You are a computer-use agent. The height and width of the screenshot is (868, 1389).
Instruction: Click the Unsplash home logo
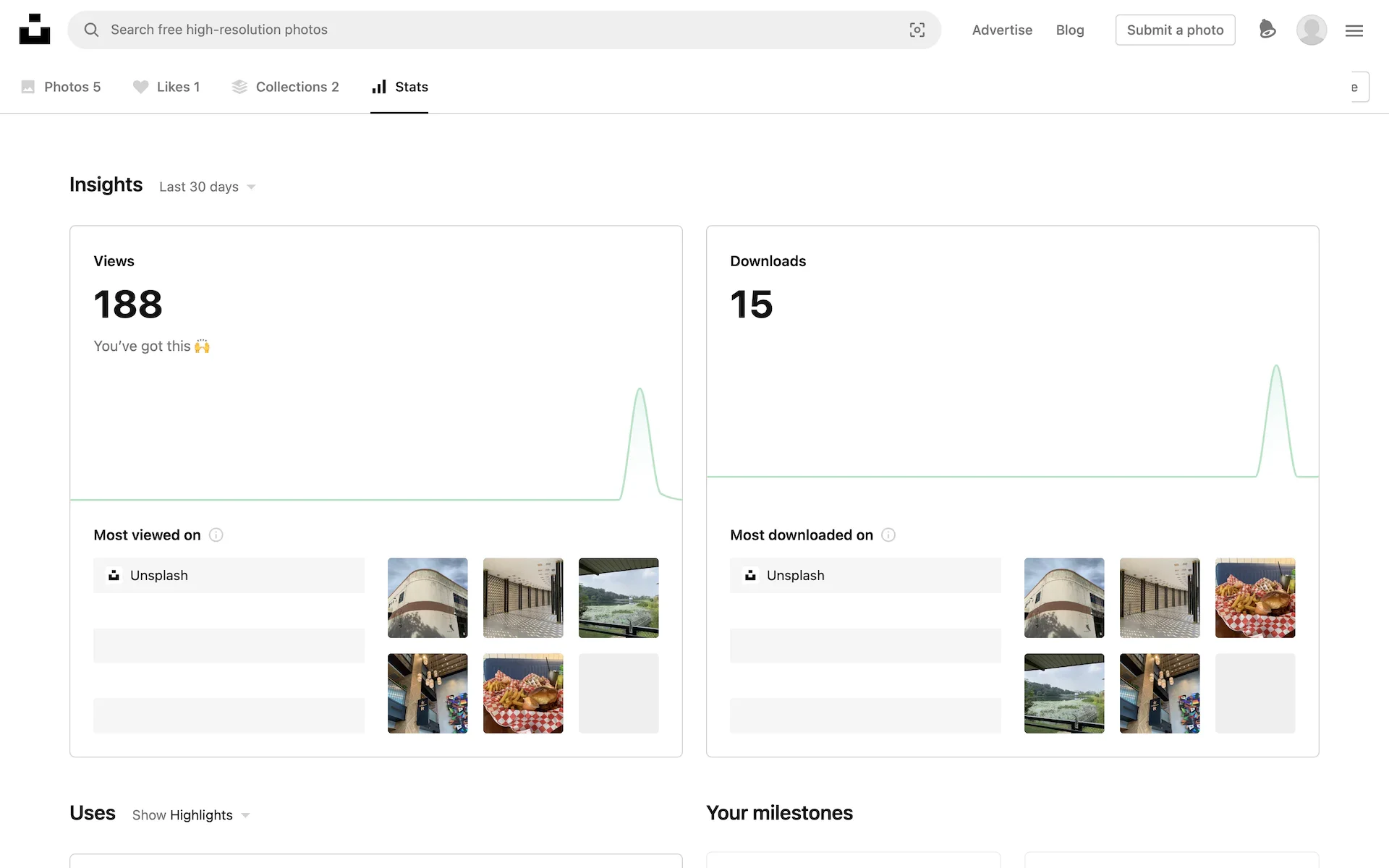pyautogui.click(x=35, y=30)
